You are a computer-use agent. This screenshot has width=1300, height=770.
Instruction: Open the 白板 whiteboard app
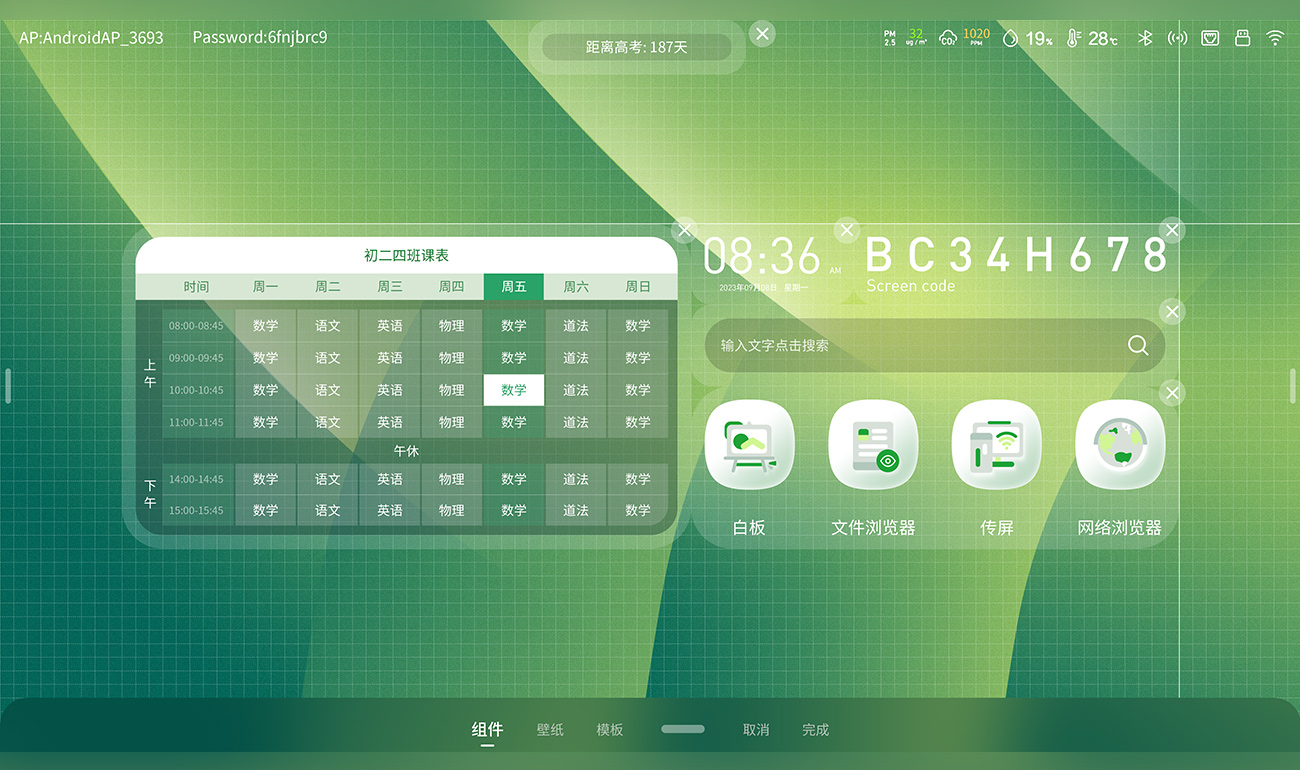click(x=749, y=445)
